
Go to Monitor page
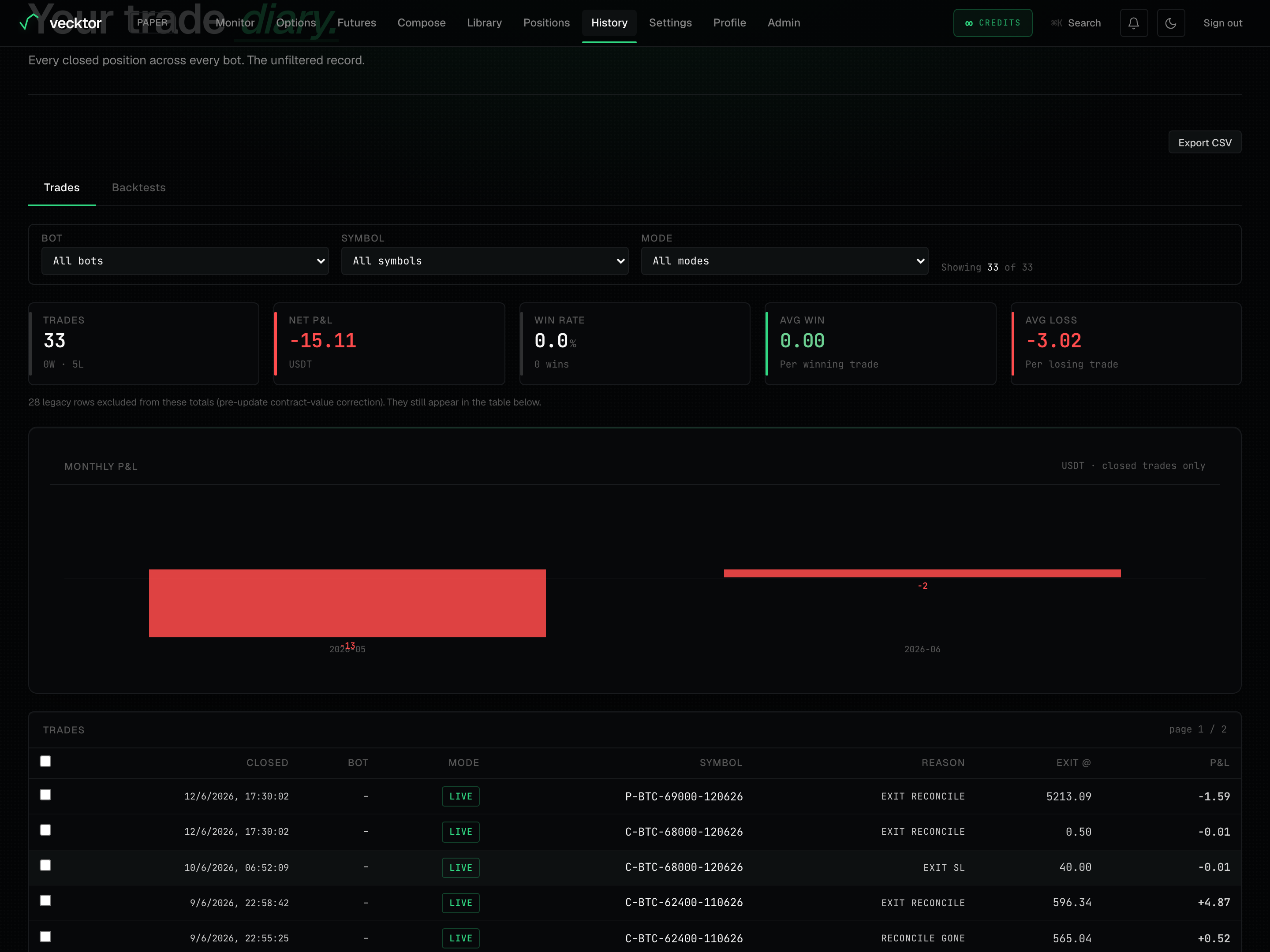click(x=235, y=23)
